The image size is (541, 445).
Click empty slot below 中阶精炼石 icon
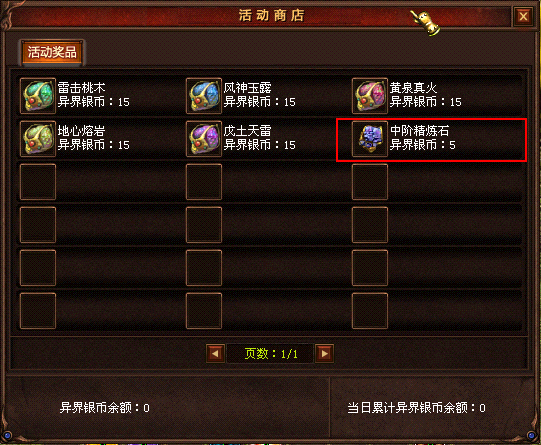pyautogui.click(x=370, y=182)
